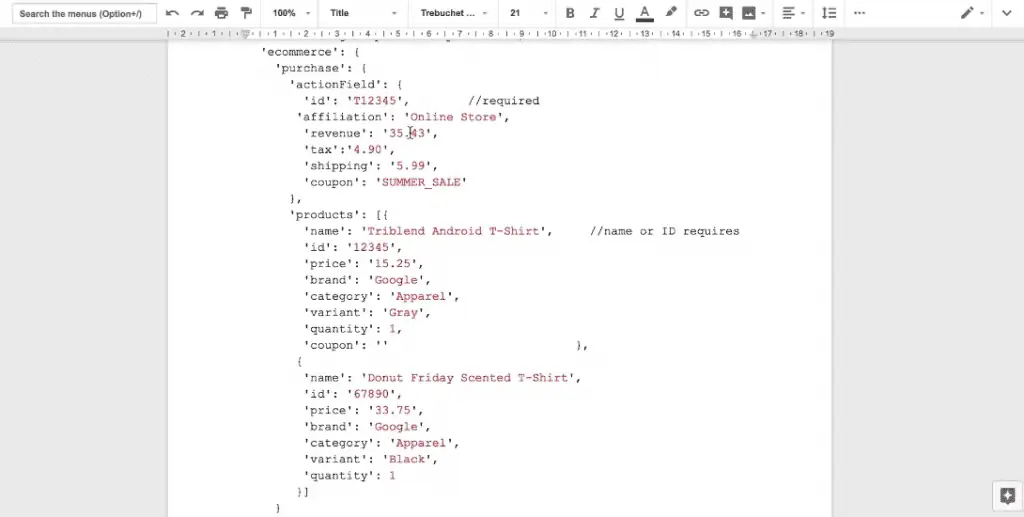Click the right indent marker on ruler
The width and height of the screenshot is (1024, 517).
point(754,34)
